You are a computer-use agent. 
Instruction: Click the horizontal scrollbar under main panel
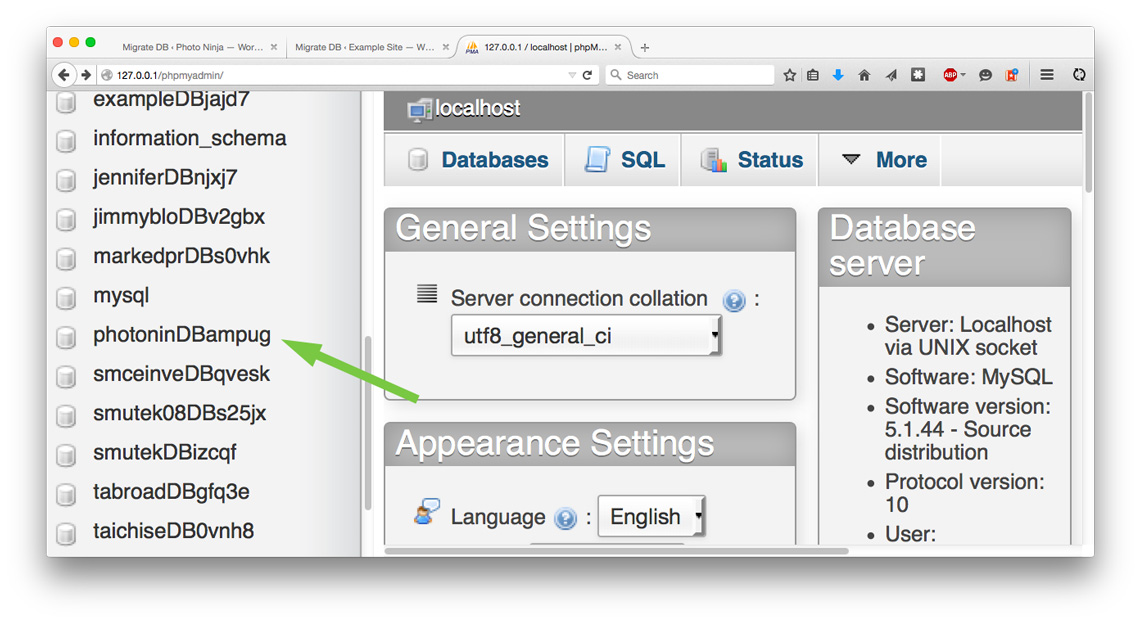(x=617, y=551)
